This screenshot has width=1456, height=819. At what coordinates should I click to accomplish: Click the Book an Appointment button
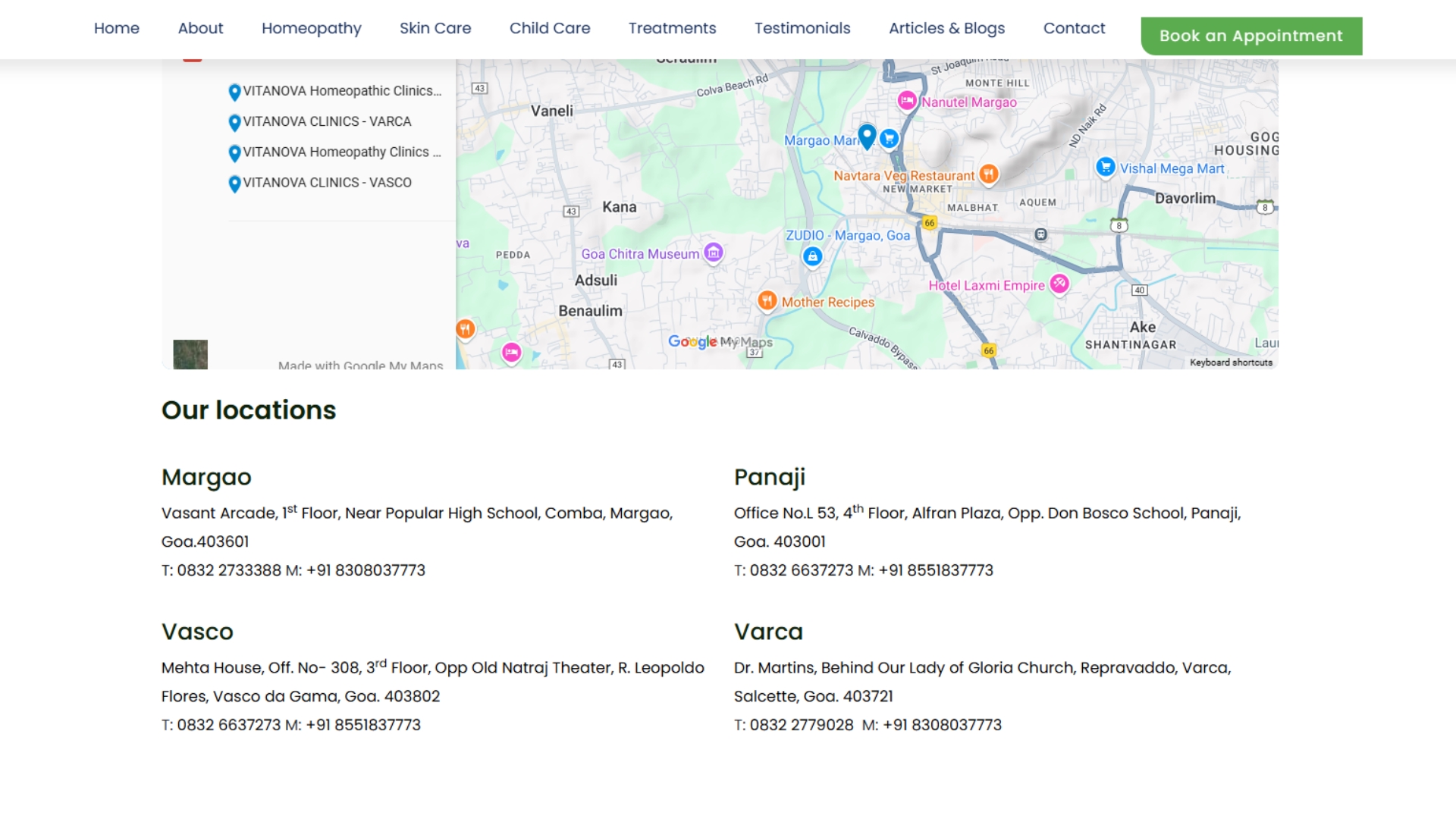click(1251, 36)
